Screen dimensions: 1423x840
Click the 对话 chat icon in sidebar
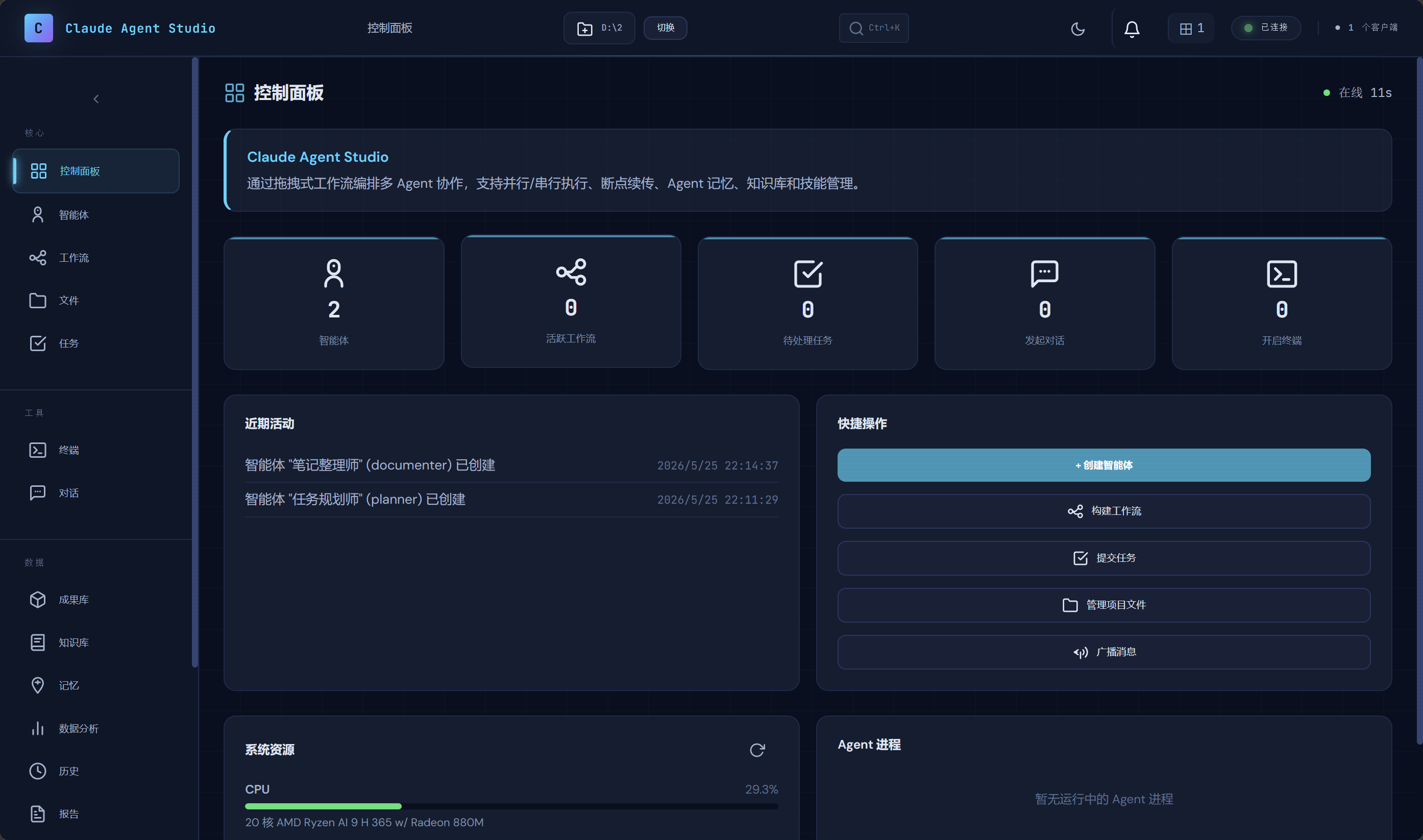click(x=37, y=492)
